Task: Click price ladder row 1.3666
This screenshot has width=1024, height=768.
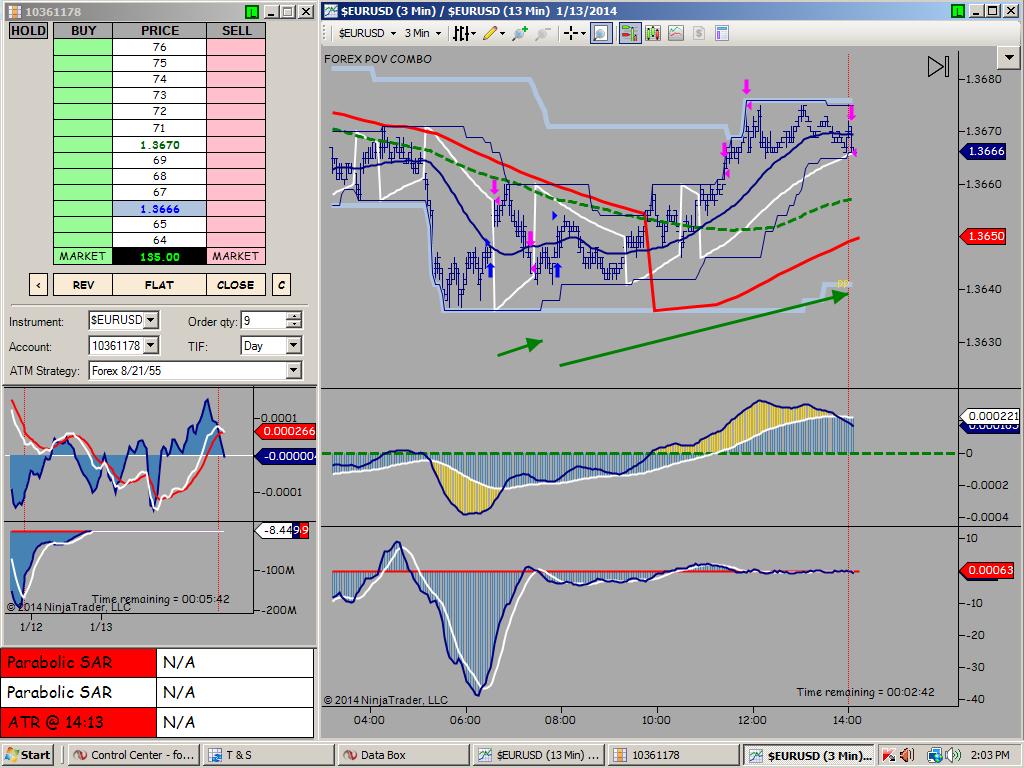Action: pyautogui.click(x=159, y=209)
